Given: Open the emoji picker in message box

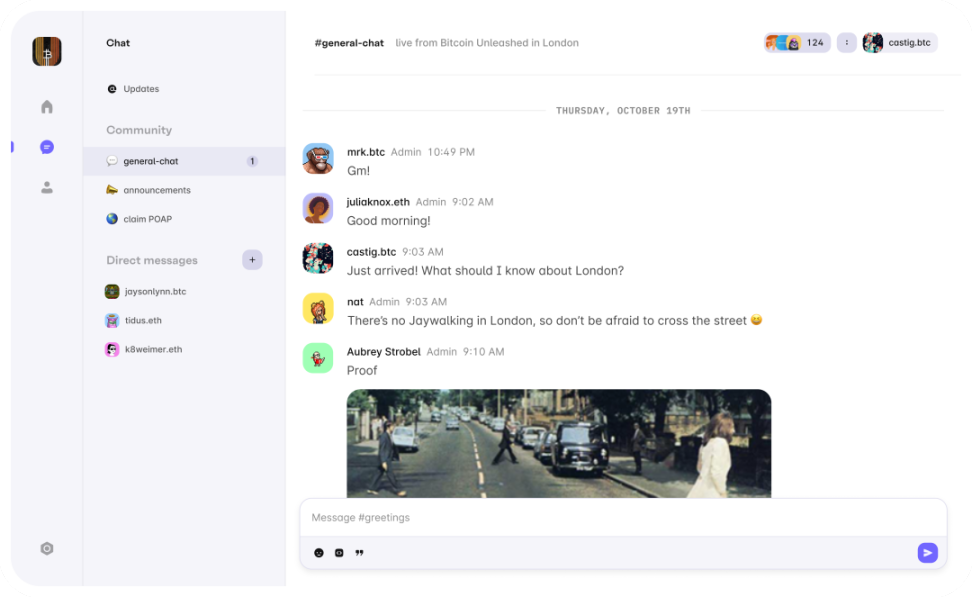Looking at the screenshot, I should pyautogui.click(x=319, y=553).
